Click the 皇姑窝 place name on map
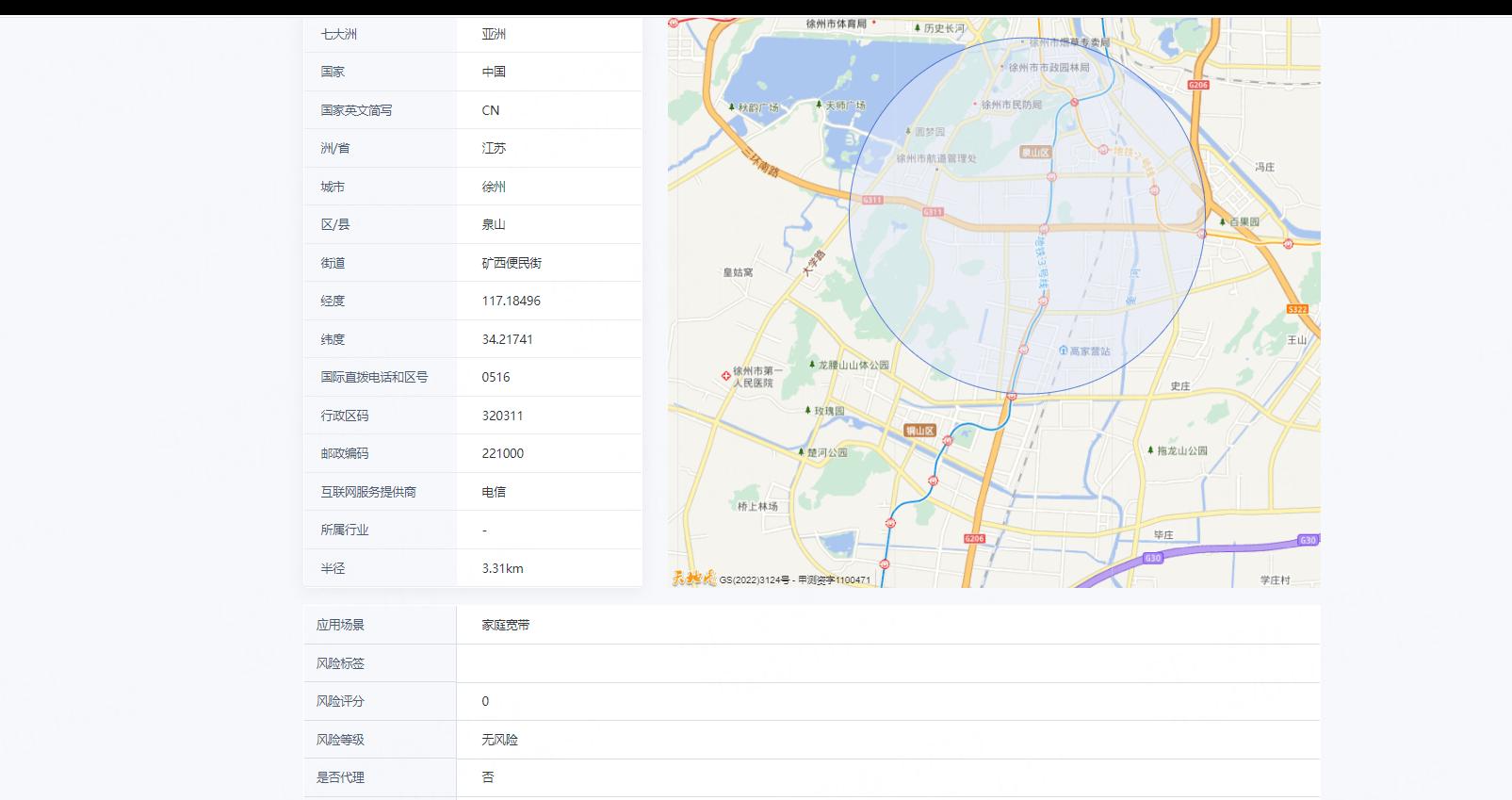Screen dimensions: 1512x800 coord(738,272)
